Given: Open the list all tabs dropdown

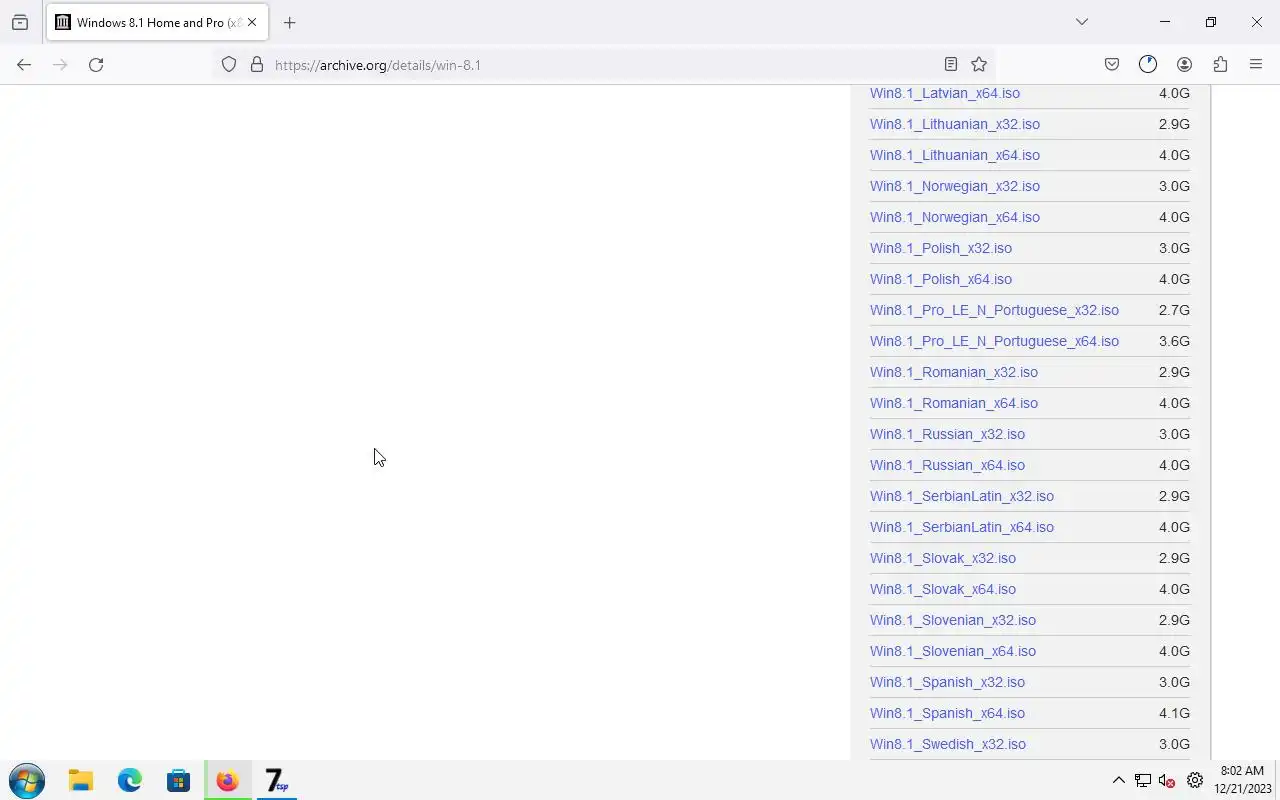Looking at the screenshot, I should [x=1081, y=22].
